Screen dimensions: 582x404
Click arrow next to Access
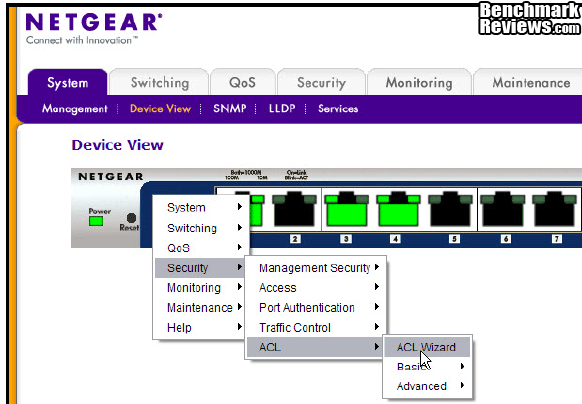(x=377, y=286)
